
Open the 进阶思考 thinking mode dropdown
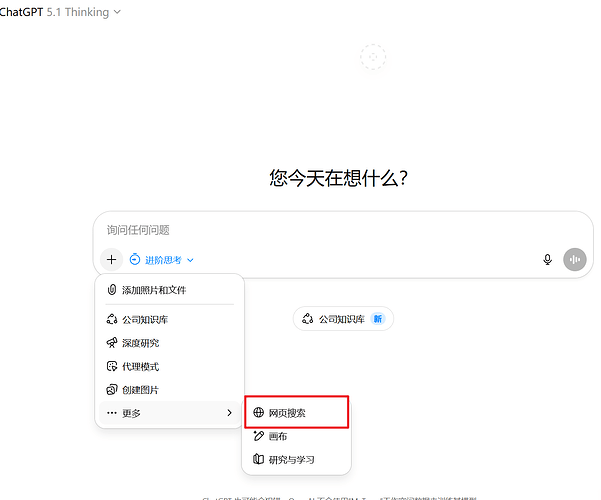coord(162,260)
